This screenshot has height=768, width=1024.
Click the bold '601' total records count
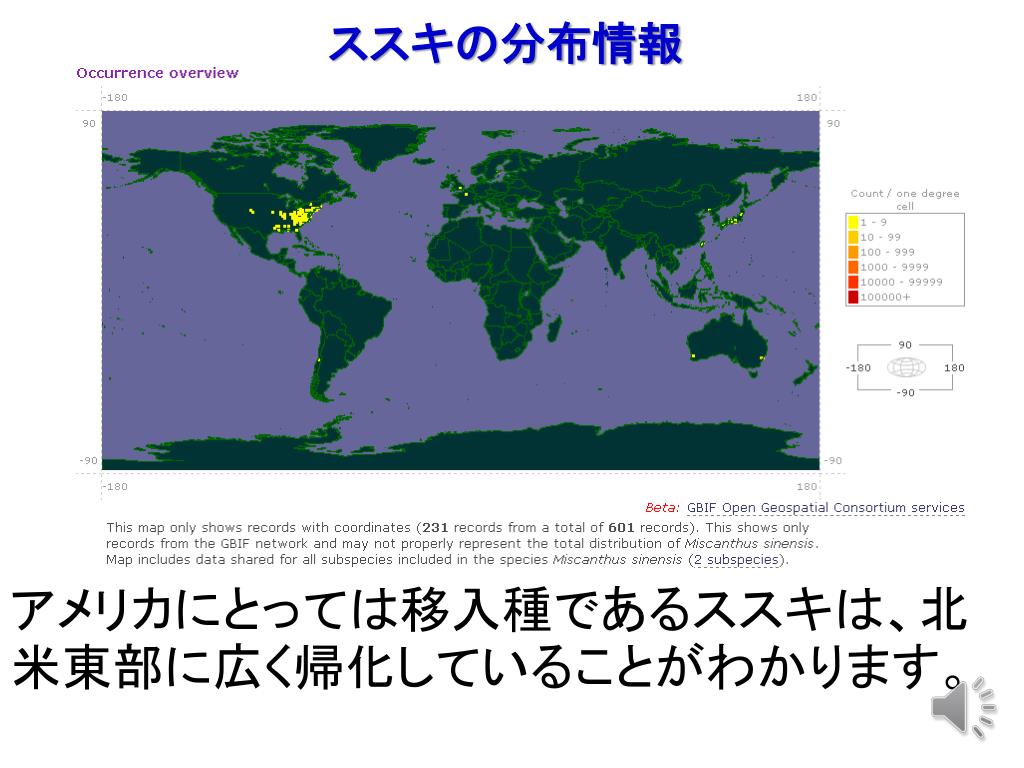[621, 527]
